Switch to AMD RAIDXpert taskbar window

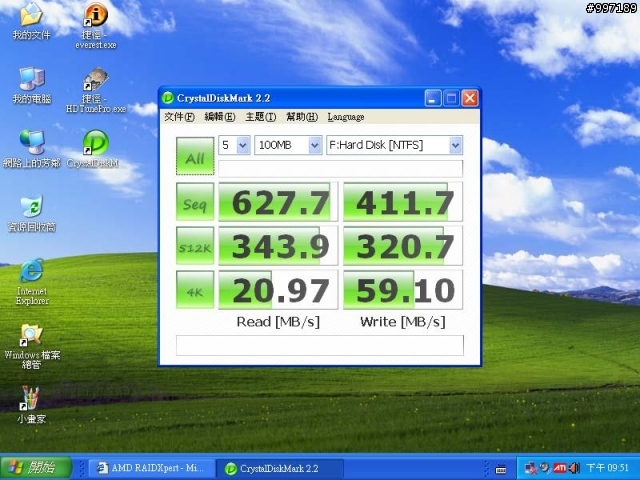[151, 468]
